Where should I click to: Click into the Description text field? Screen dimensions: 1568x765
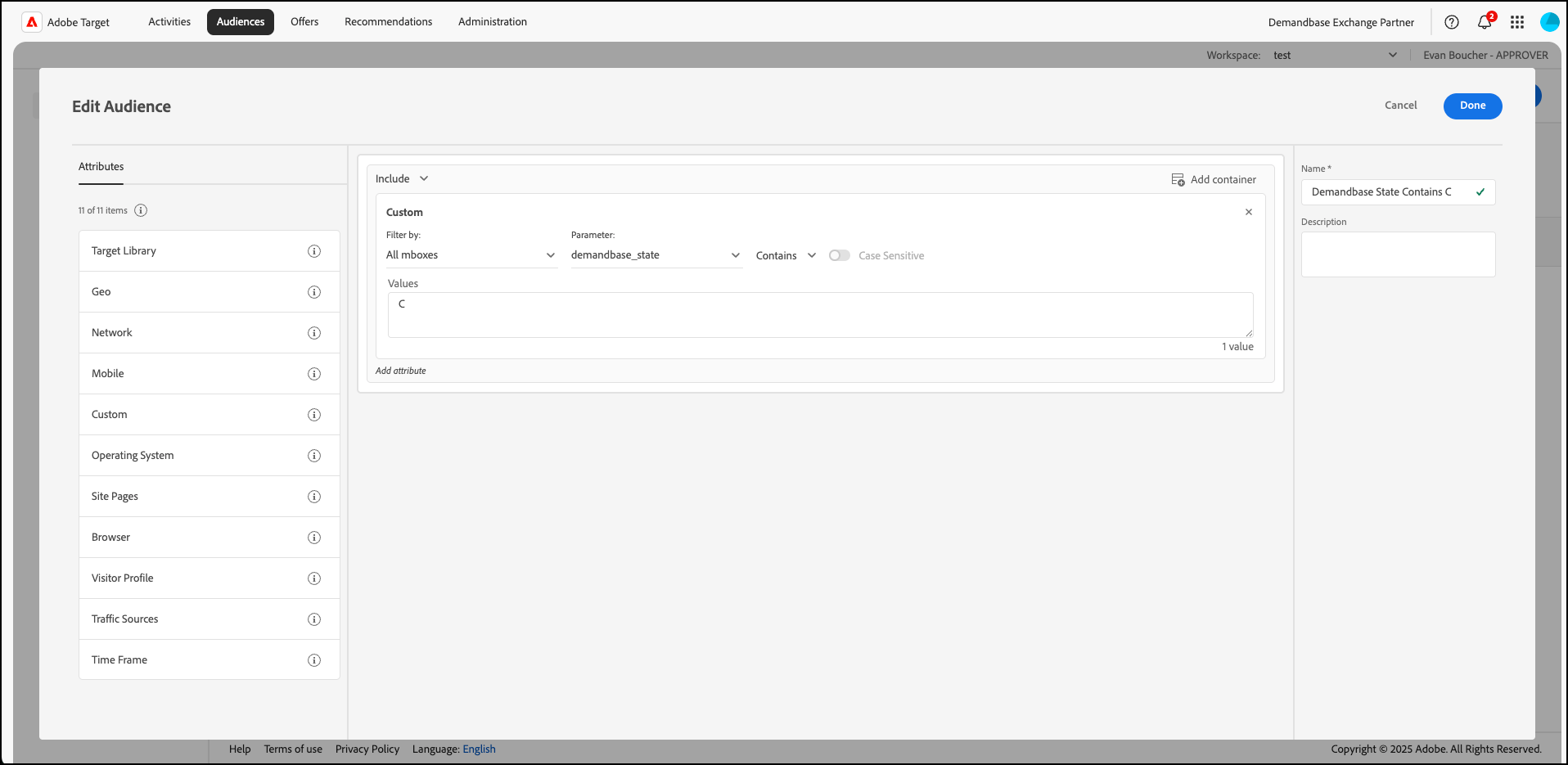[x=1398, y=254]
